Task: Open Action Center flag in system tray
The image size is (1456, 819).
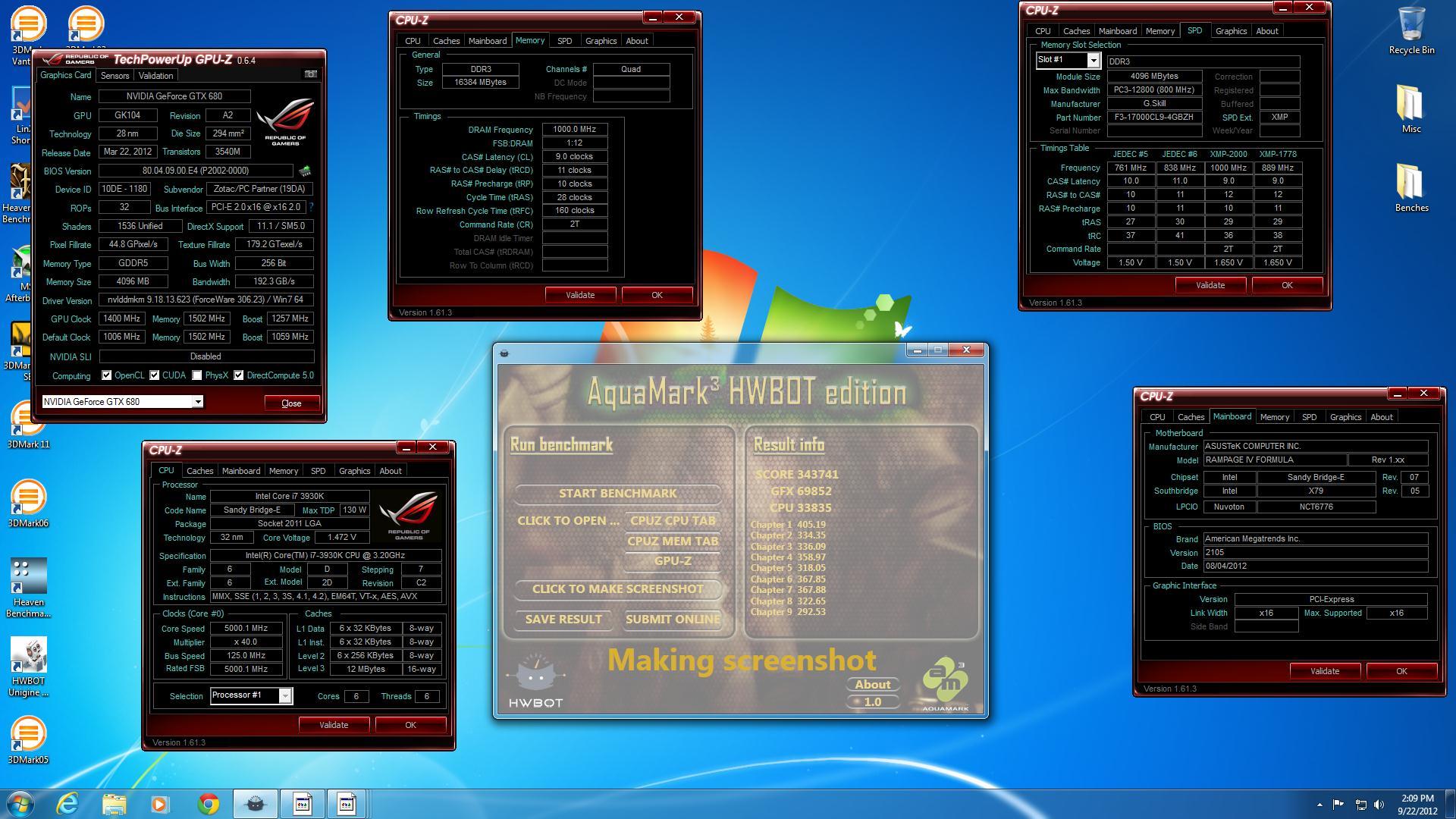Action: (x=1338, y=805)
